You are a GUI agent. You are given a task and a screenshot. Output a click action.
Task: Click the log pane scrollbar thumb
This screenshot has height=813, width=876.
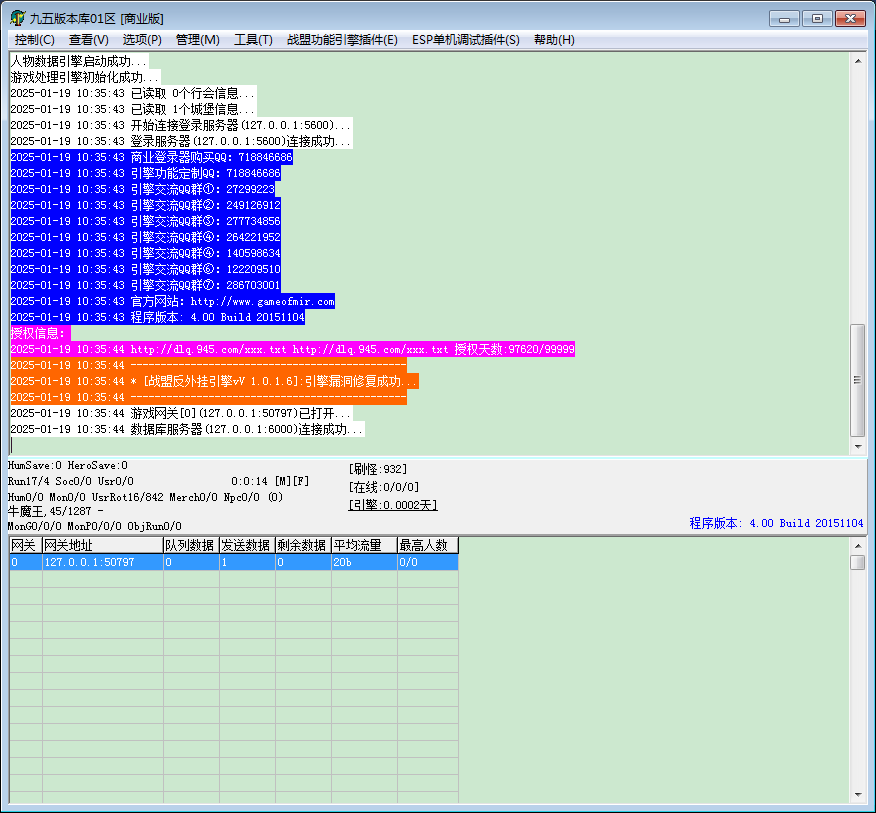pyautogui.click(x=858, y=380)
